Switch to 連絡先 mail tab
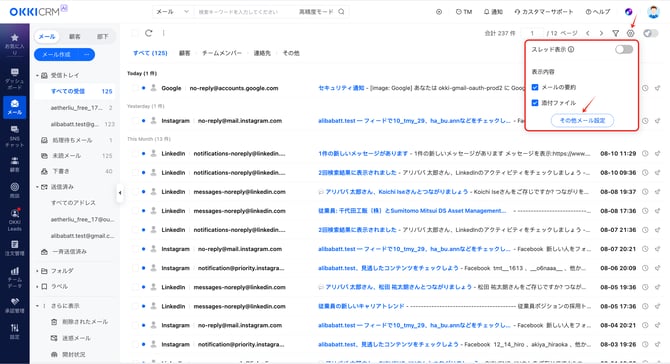The width and height of the screenshot is (670, 364). tap(262, 53)
